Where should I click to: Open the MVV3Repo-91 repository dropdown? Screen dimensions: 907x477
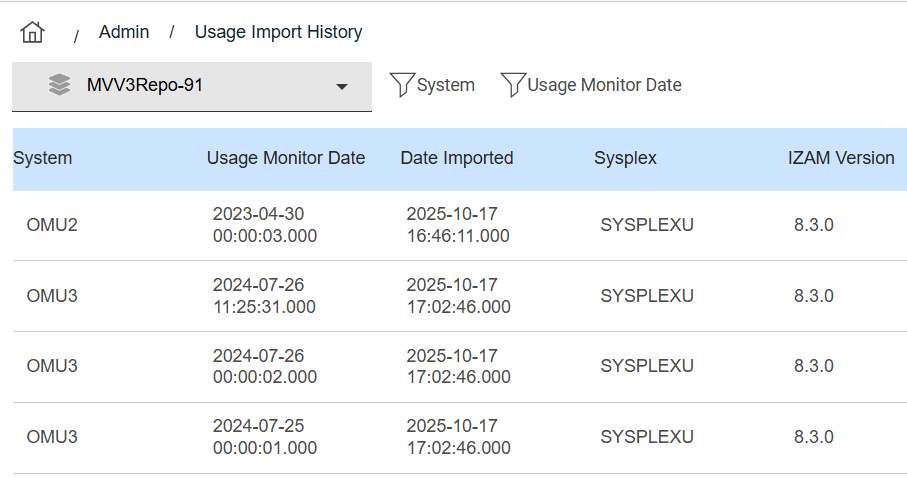[x=190, y=86]
